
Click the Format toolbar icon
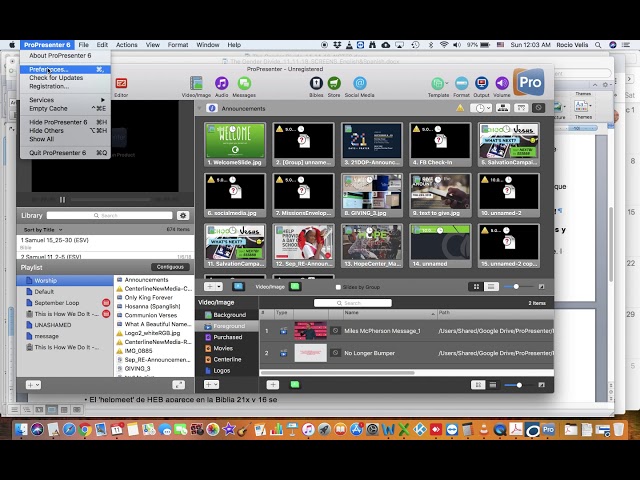pyautogui.click(x=461, y=84)
